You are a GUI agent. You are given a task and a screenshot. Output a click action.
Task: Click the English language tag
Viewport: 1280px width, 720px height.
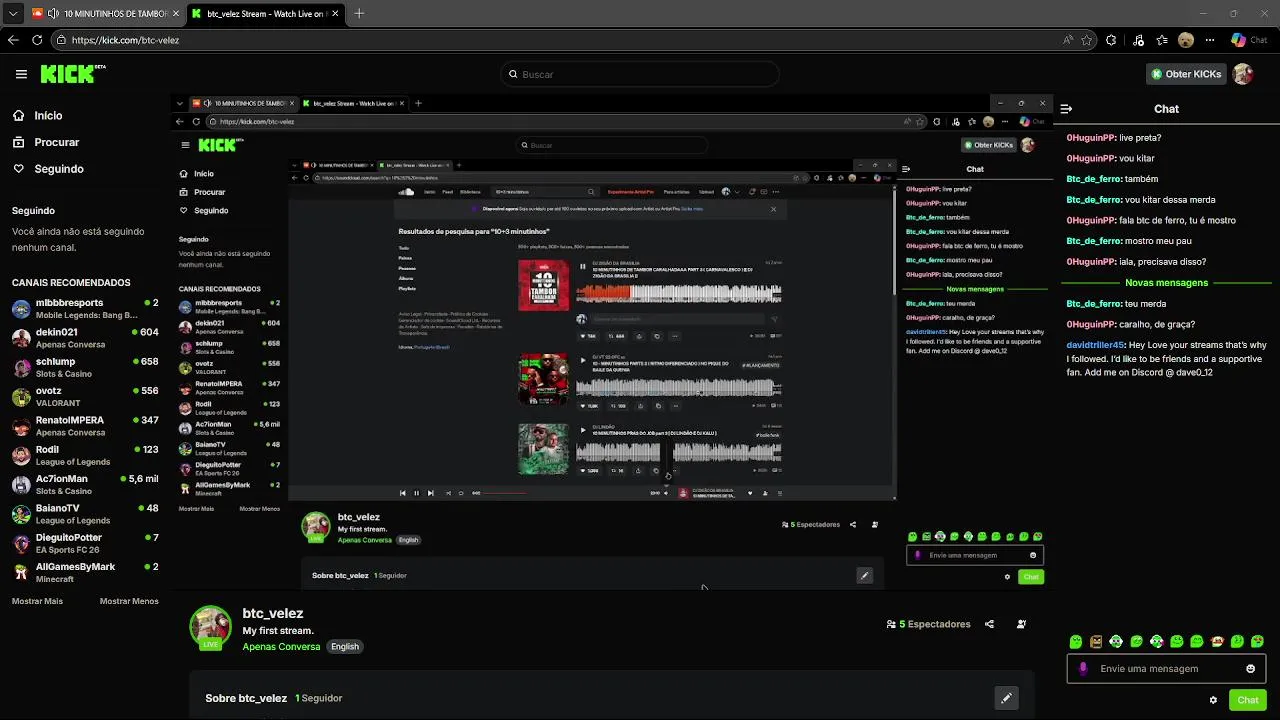click(x=345, y=647)
